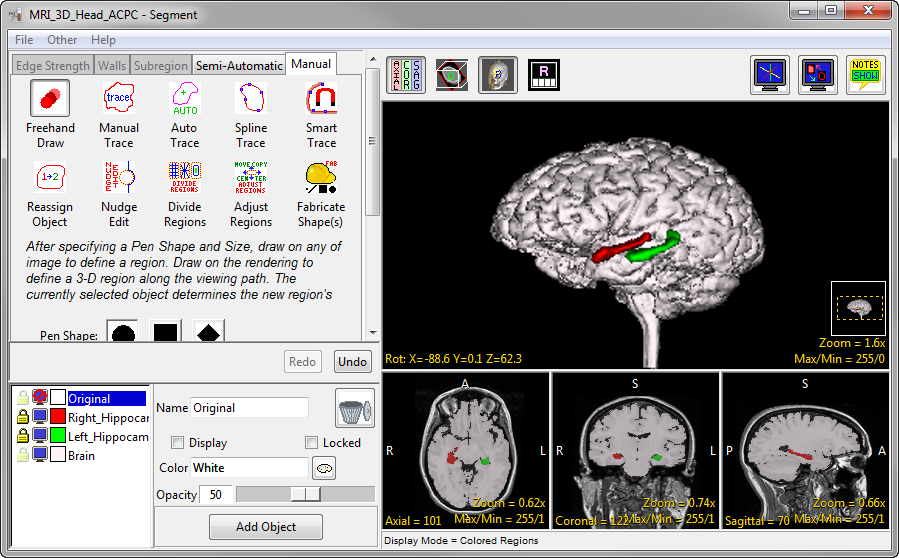Click the green swatch of Left_Hippocampus
The image size is (899, 558).
[58, 436]
